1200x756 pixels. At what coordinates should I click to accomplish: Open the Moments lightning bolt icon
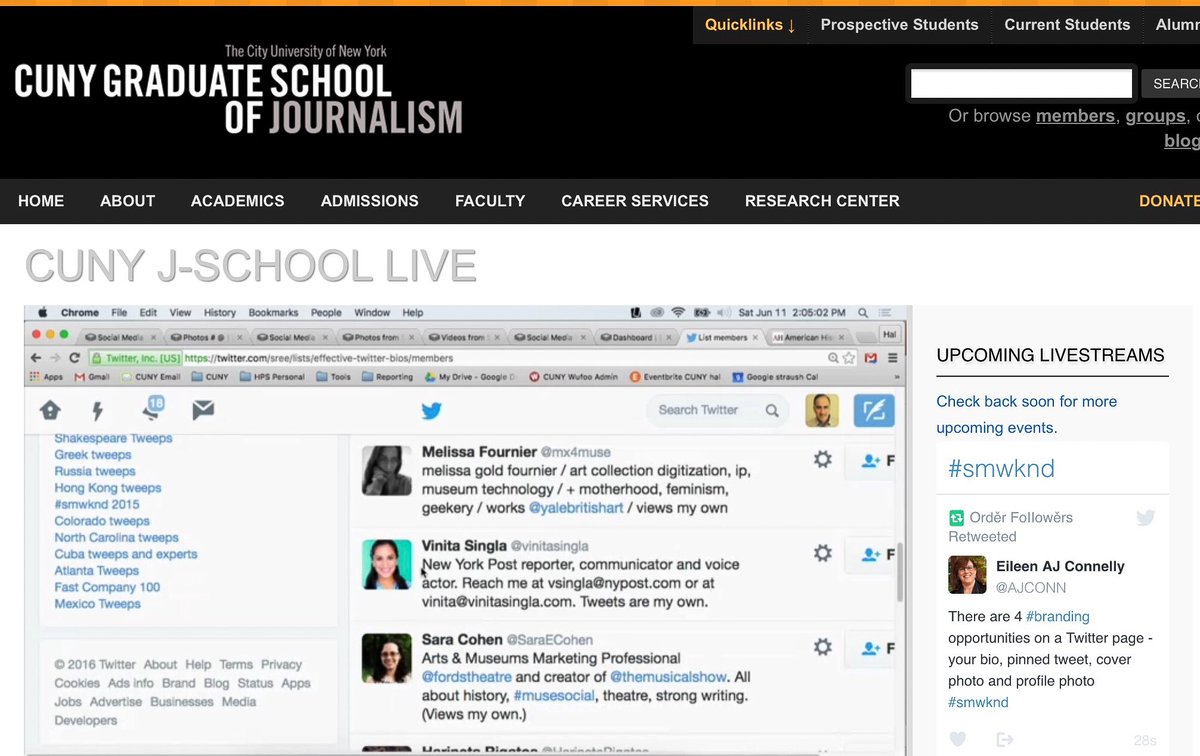(x=98, y=410)
